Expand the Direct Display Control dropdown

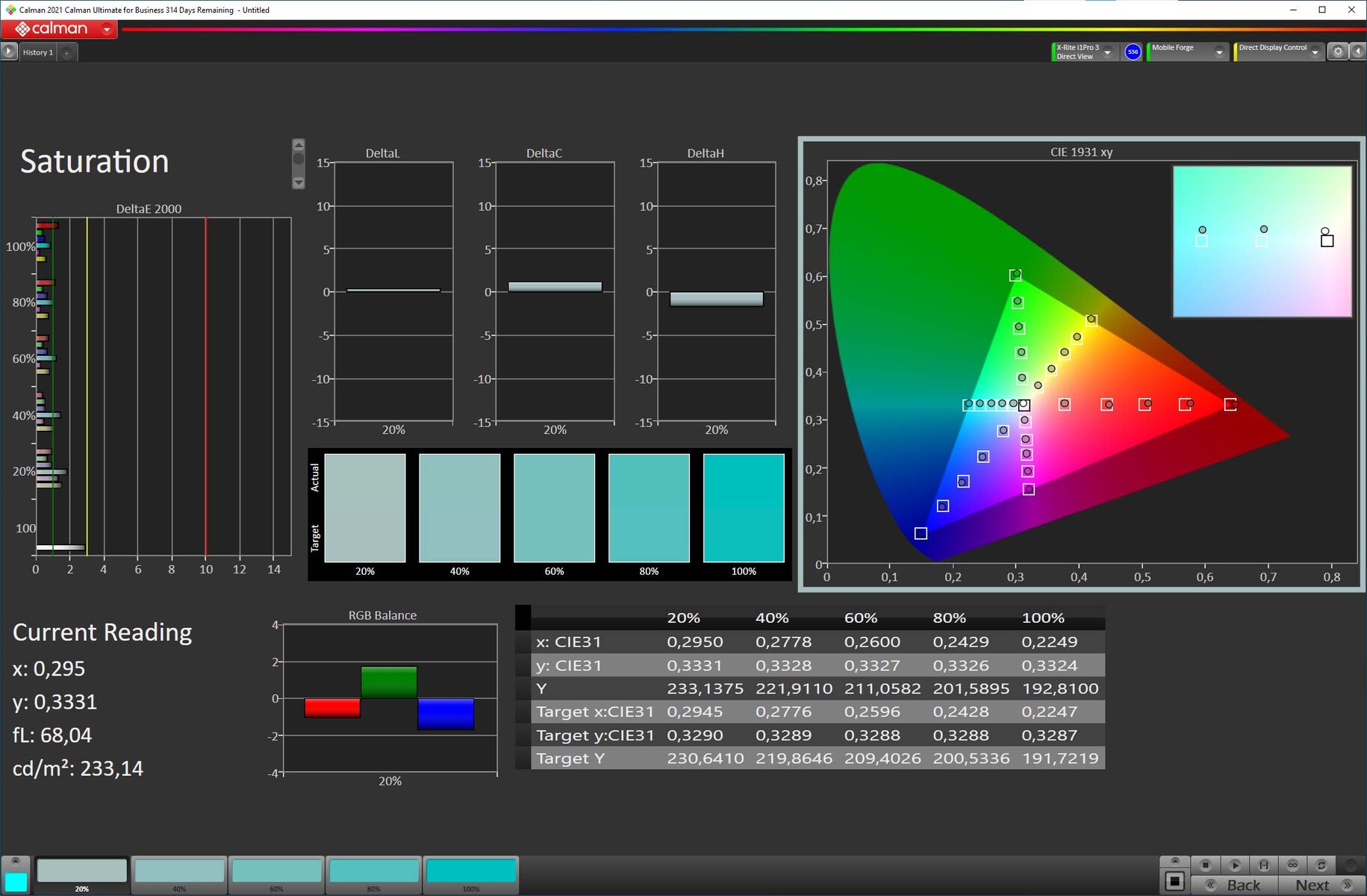pyautogui.click(x=1315, y=52)
